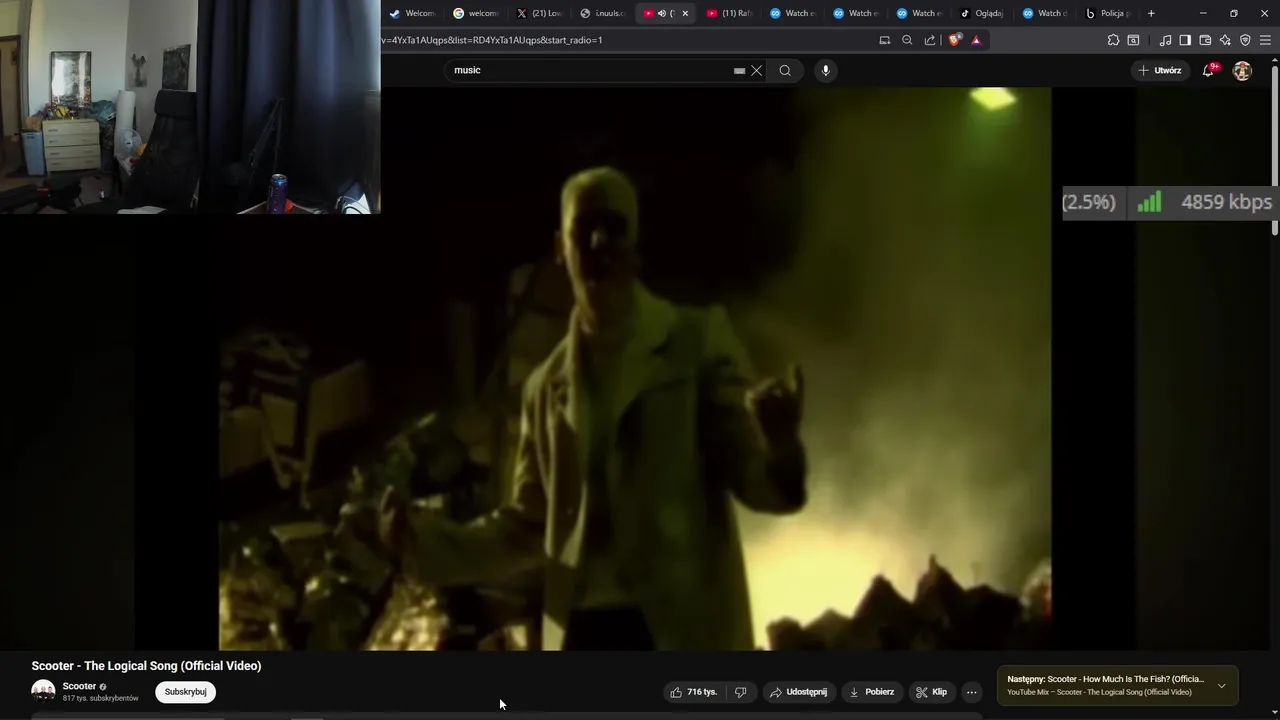Switch to the YouTube (11) Raf tab

pos(729,13)
